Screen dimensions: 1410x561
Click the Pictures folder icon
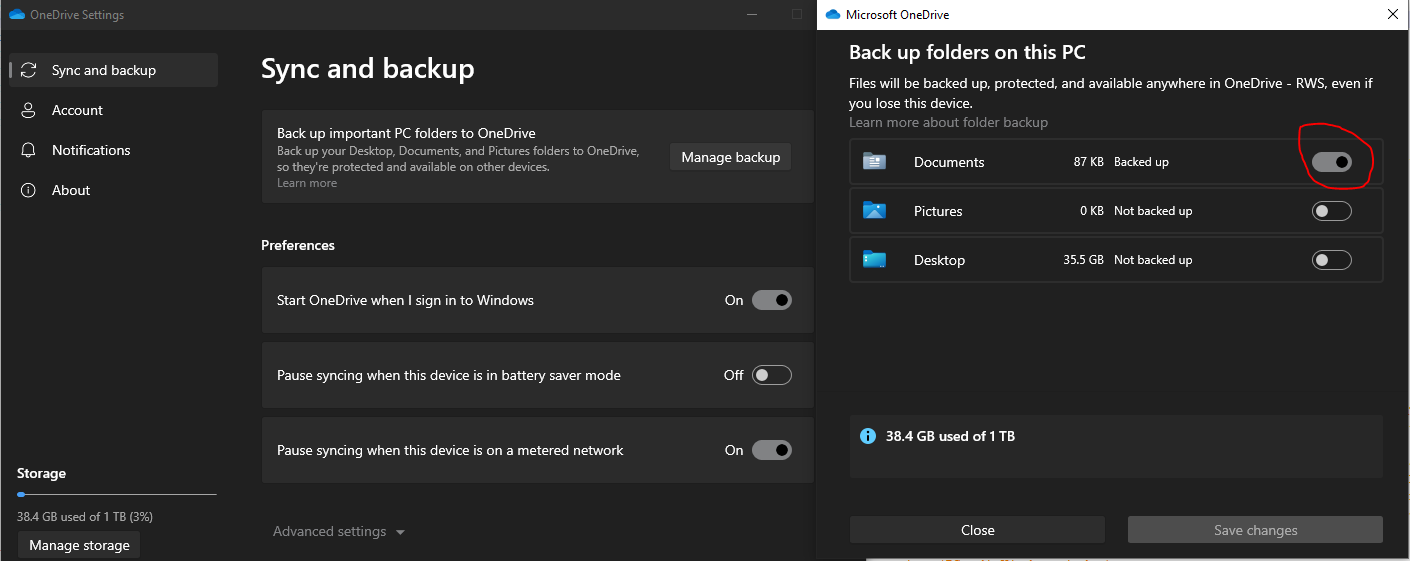(874, 210)
